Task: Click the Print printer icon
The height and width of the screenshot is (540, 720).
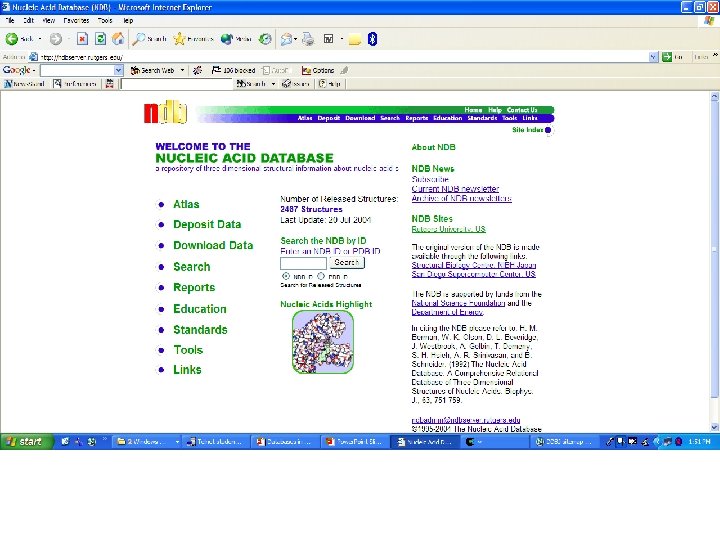Action: pos(309,39)
